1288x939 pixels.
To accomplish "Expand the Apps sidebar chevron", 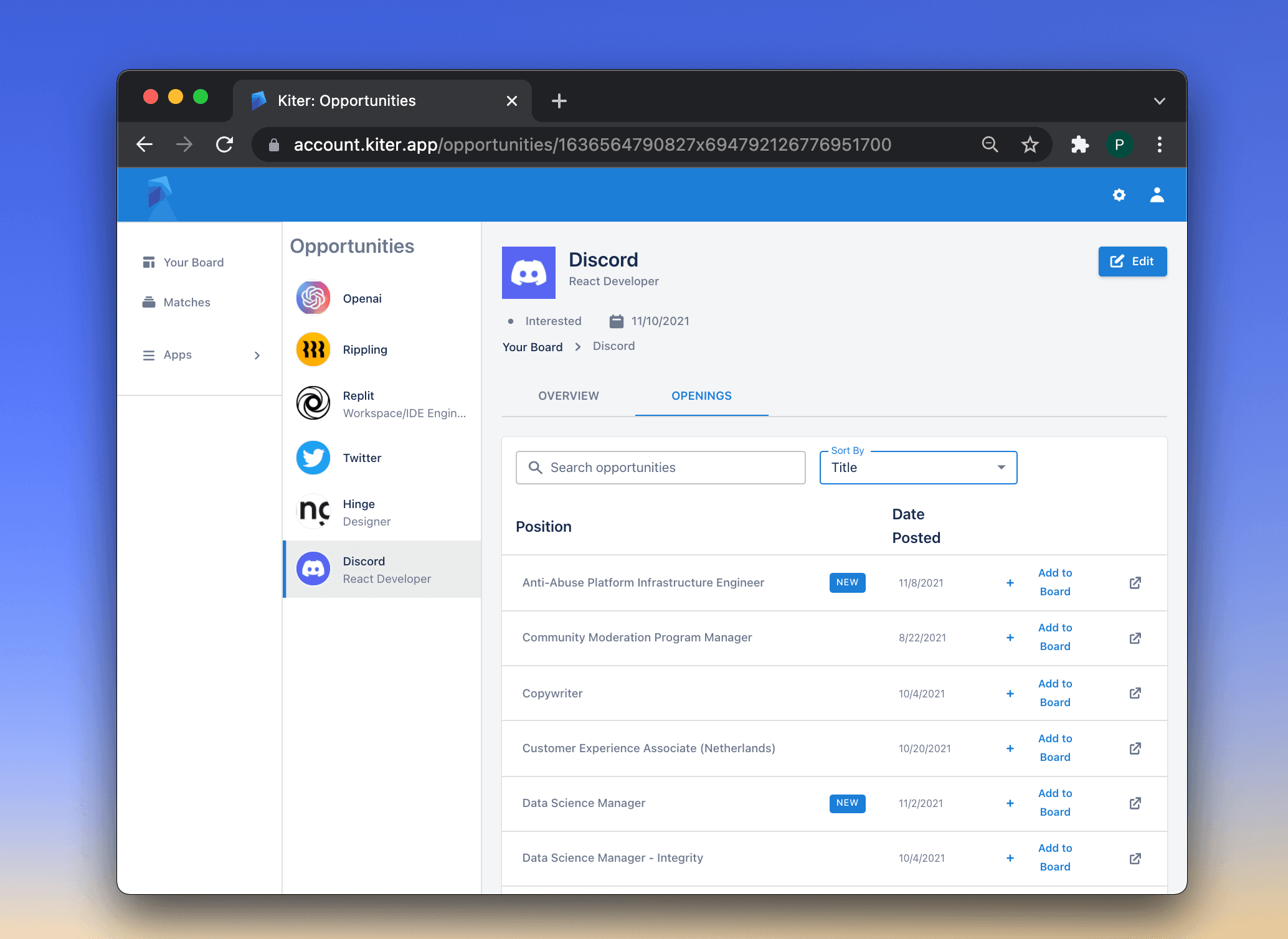I will [257, 355].
